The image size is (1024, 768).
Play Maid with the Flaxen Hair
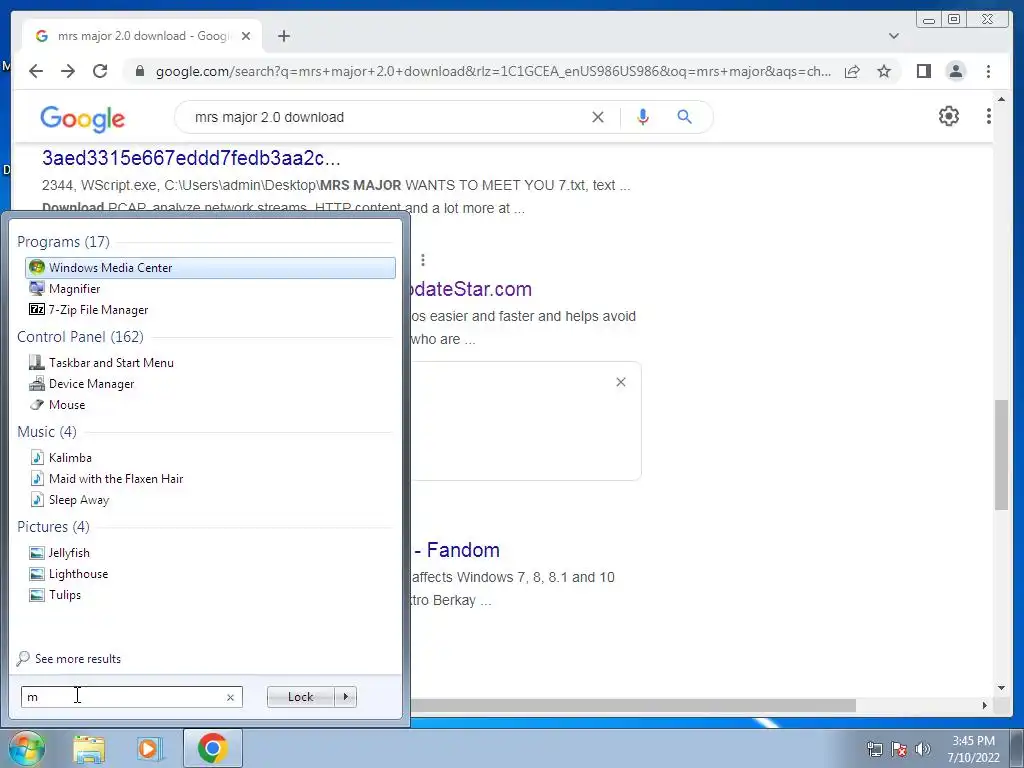[x=116, y=479]
